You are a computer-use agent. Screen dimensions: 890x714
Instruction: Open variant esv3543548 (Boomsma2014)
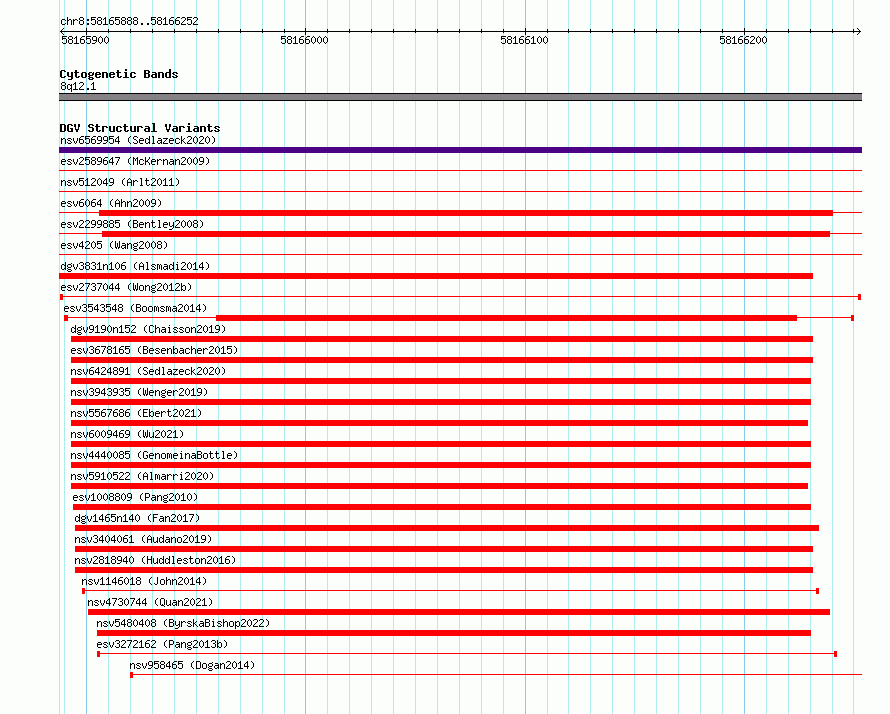coord(135,308)
